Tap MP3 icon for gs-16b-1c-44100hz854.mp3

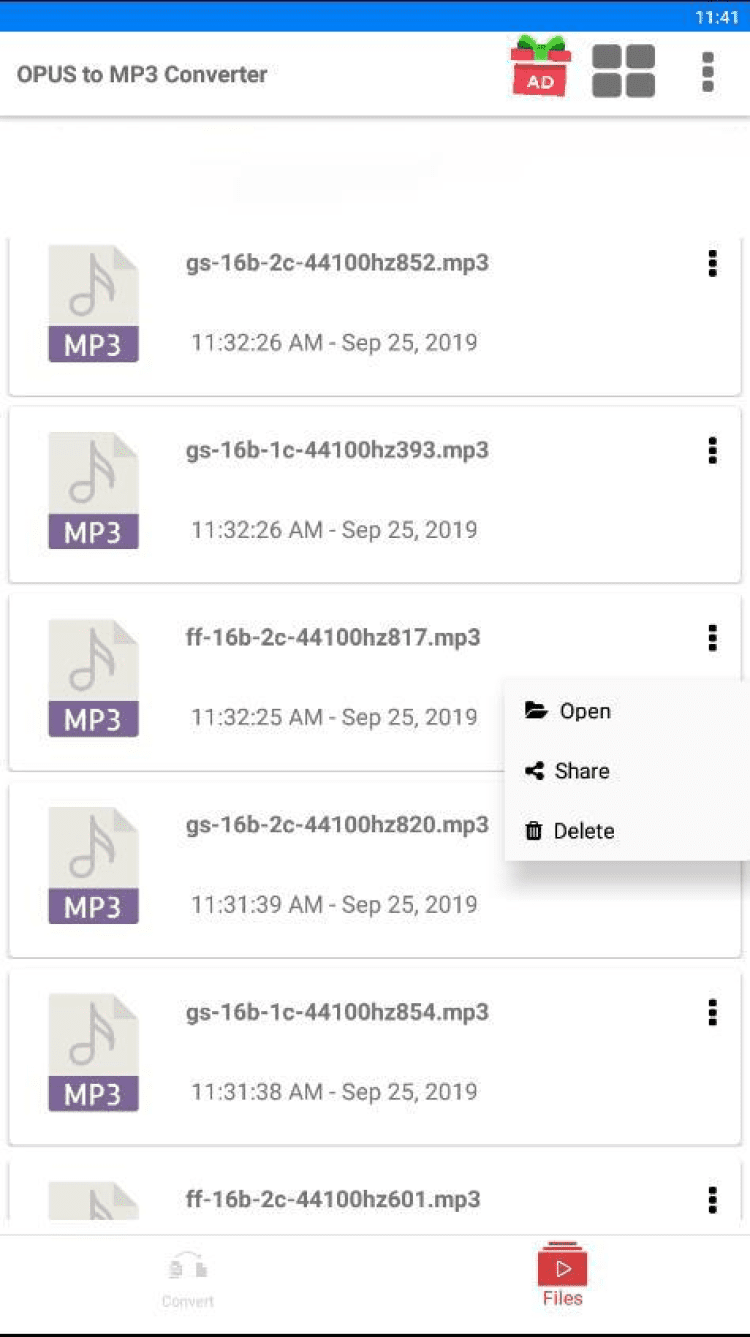pyautogui.click(x=93, y=1052)
